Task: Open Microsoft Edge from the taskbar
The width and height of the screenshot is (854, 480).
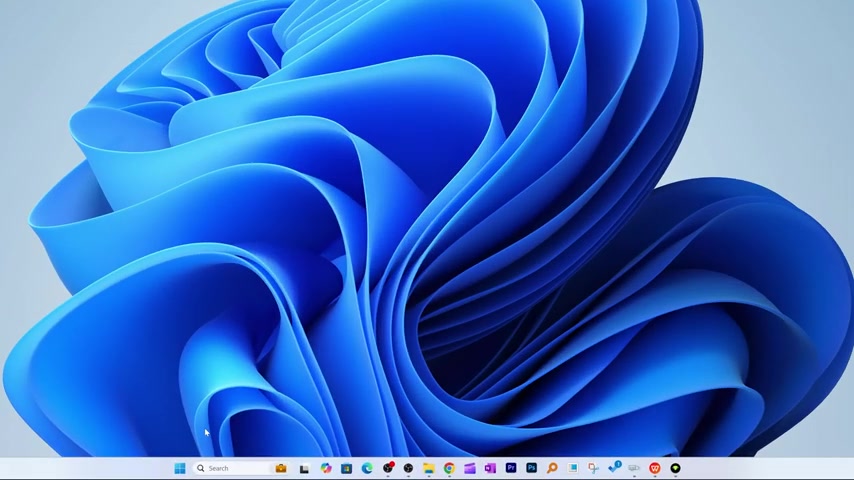Action: (x=367, y=468)
